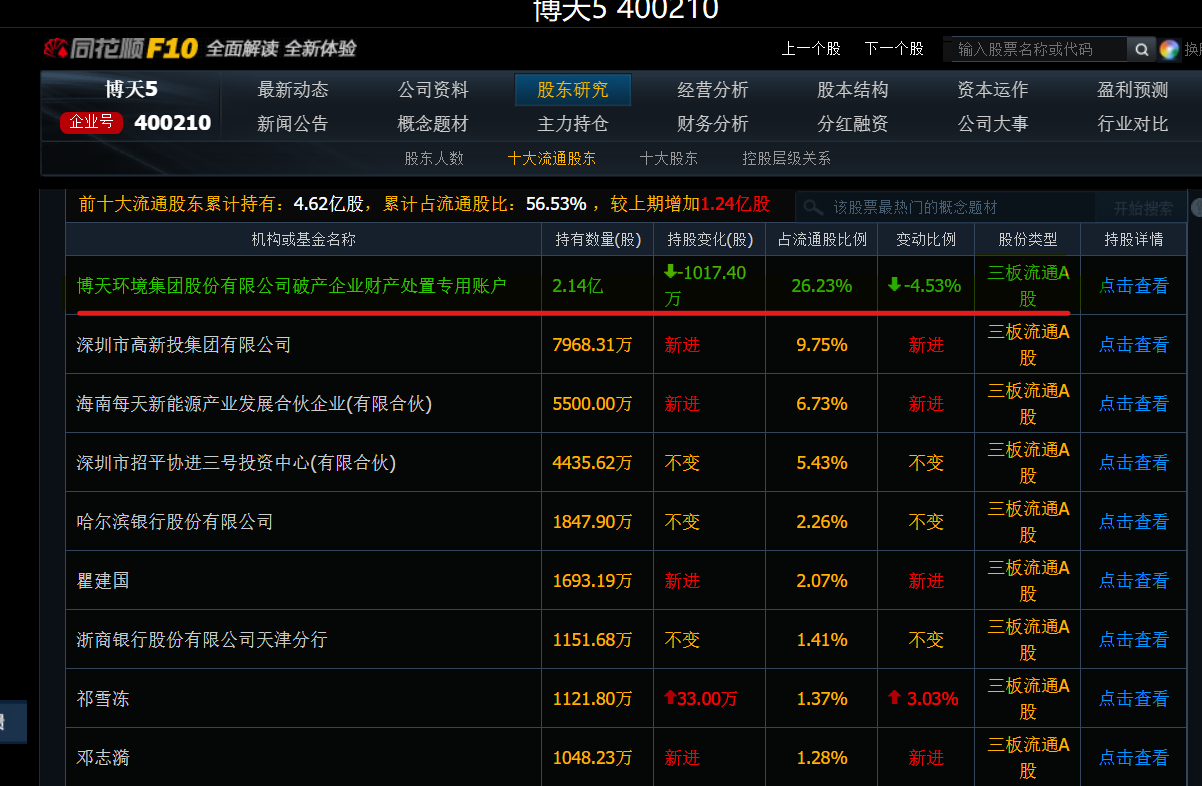Click 点击查看 for 海南每天新能源 row
Image resolution: width=1202 pixels, height=786 pixels.
1134,404
